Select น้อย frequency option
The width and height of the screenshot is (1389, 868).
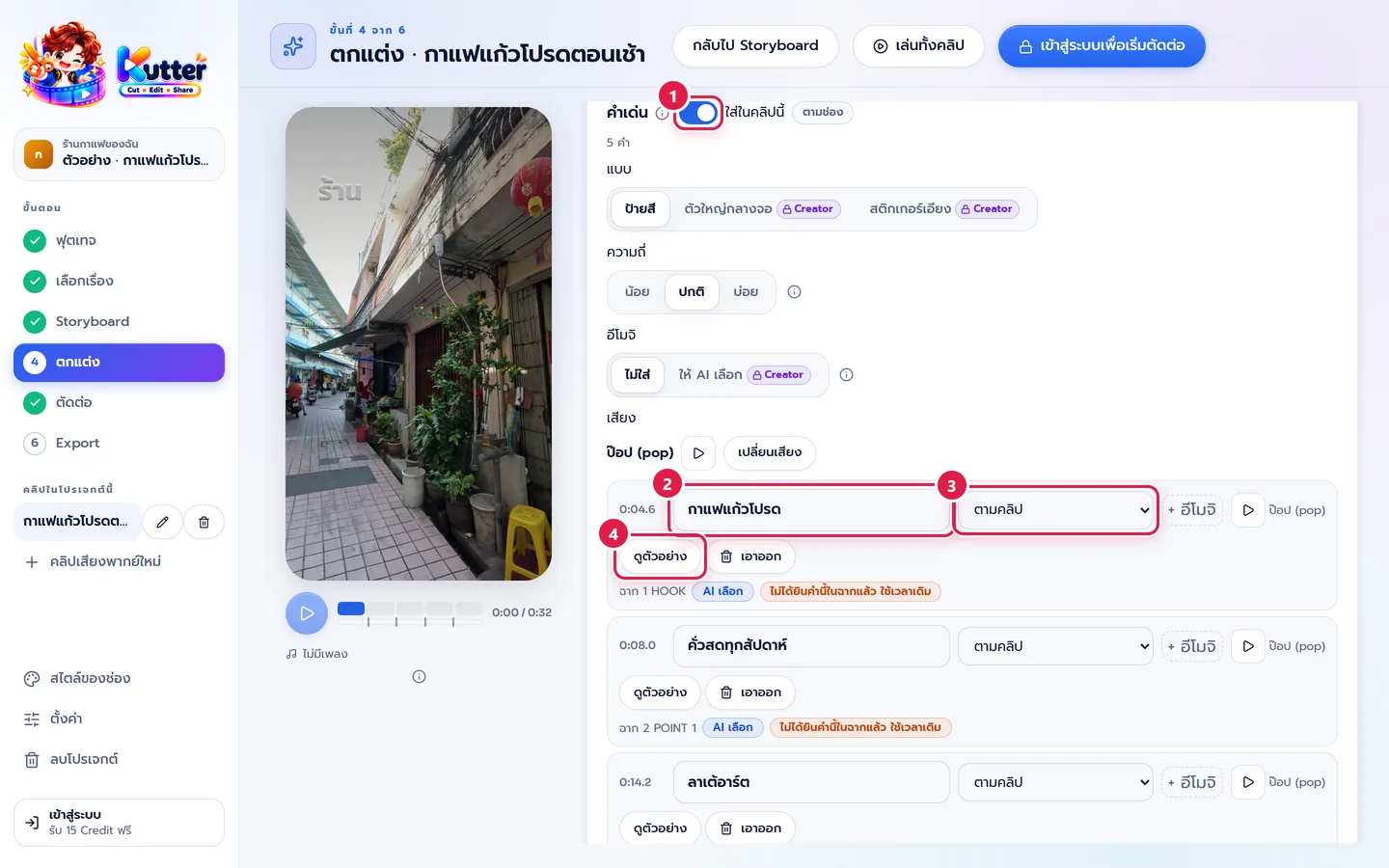pos(637,292)
